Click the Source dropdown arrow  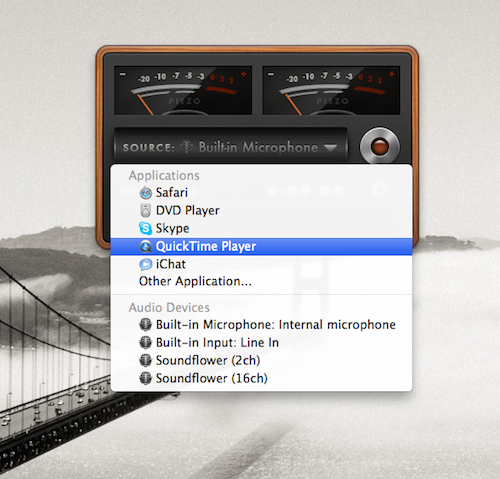click(x=330, y=147)
